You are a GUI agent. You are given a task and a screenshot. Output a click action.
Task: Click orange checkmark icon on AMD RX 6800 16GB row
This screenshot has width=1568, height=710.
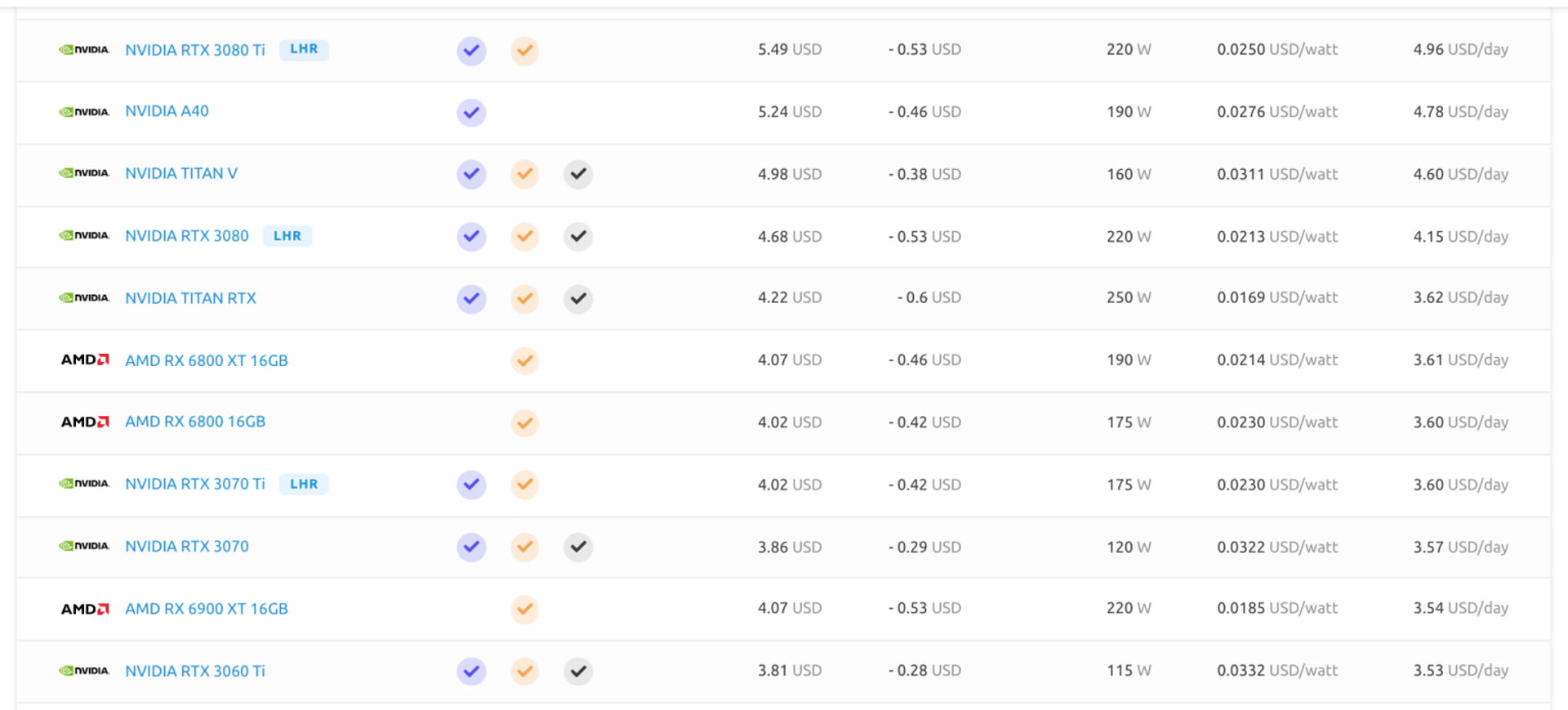[524, 423]
